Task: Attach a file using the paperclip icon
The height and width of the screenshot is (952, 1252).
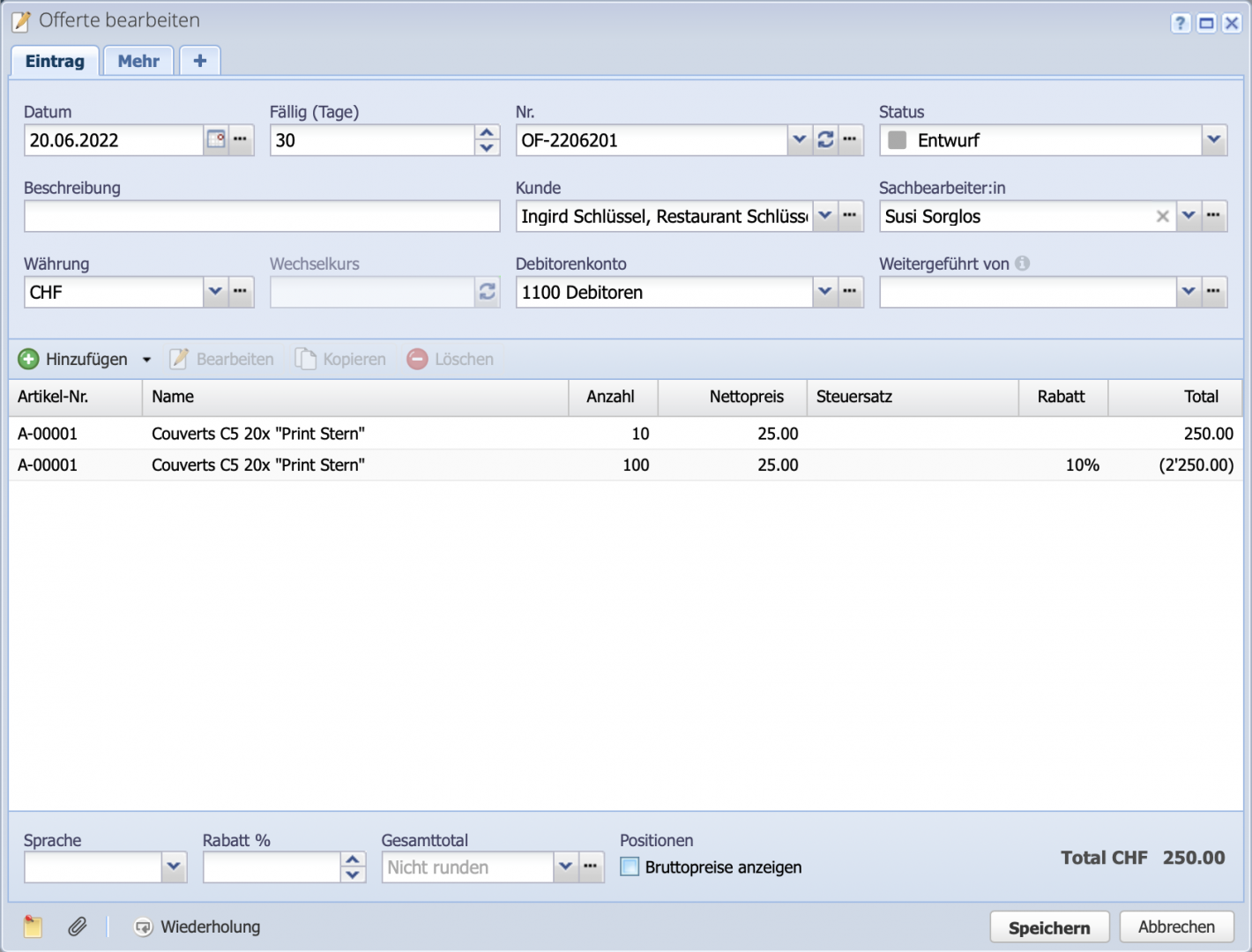Action: (x=78, y=926)
